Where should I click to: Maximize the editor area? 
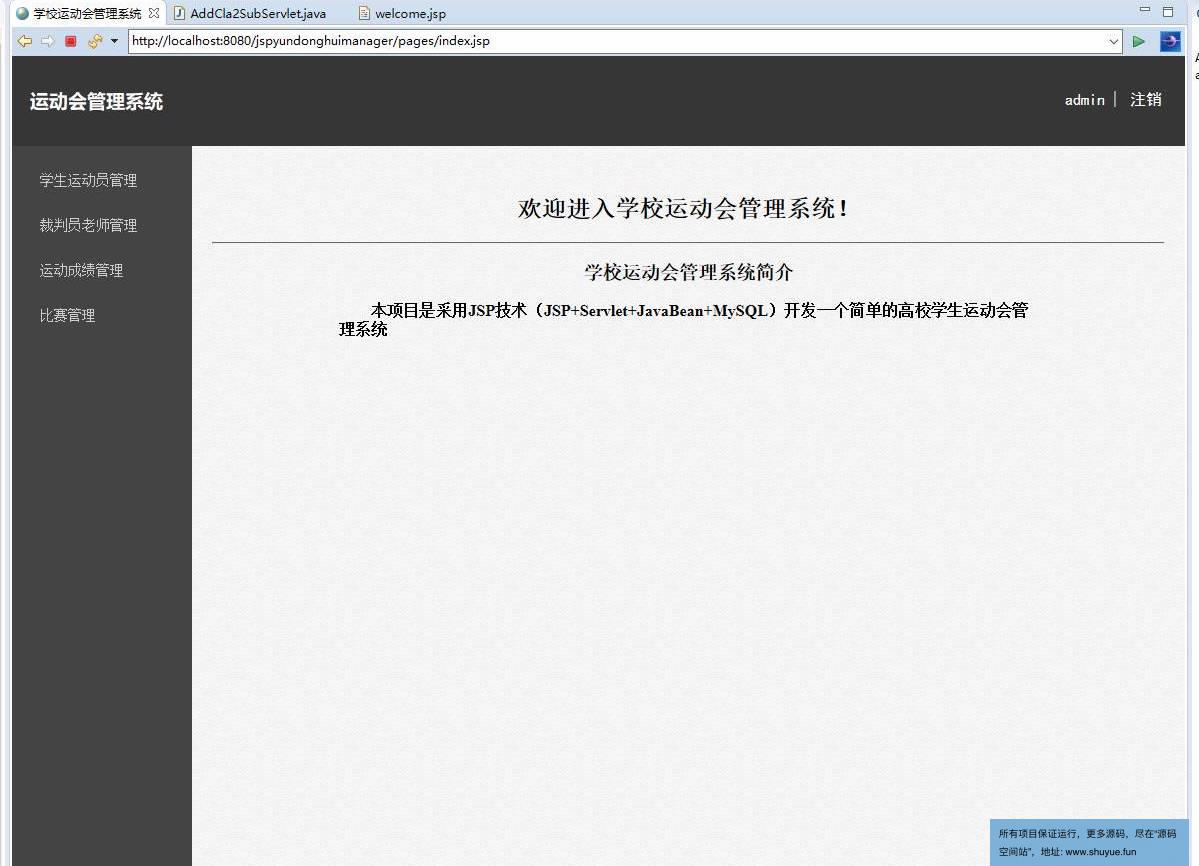pyautogui.click(x=1168, y=11)
